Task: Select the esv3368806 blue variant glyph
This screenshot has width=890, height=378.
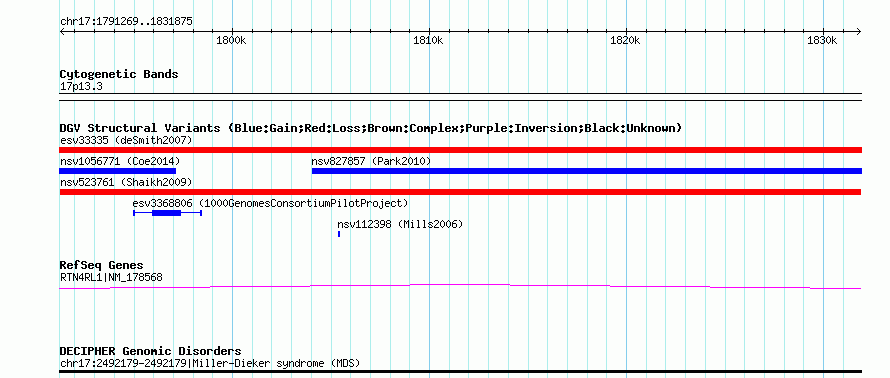Action: (167, 213)
